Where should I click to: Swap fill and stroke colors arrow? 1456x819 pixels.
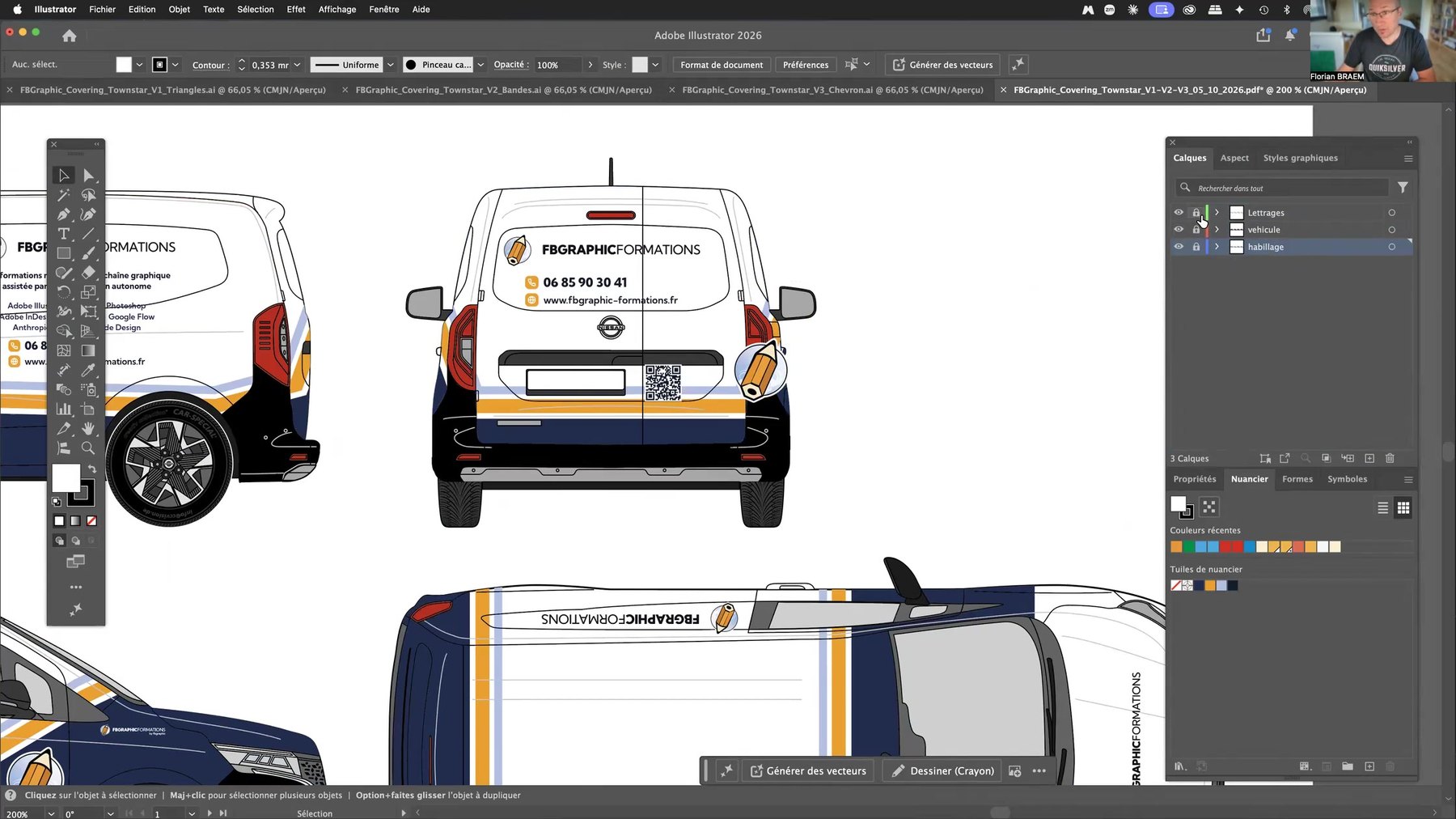click(x=92, y=469)
